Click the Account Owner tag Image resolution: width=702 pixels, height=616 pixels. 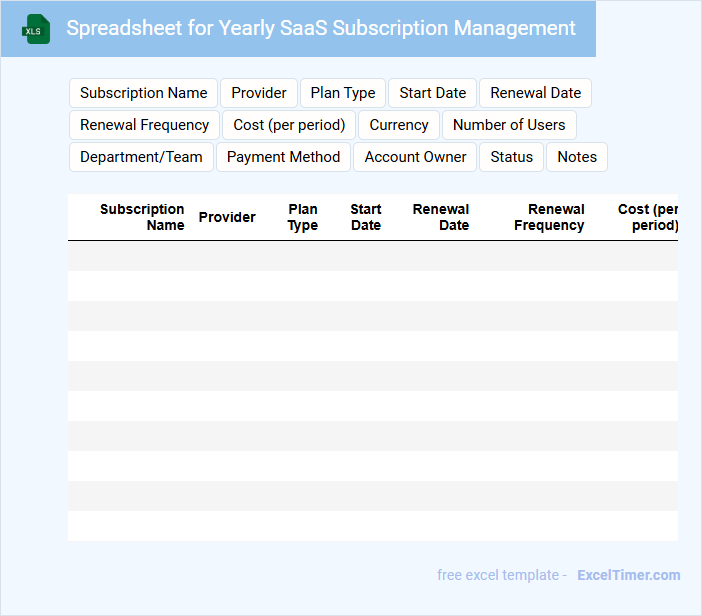415,157
